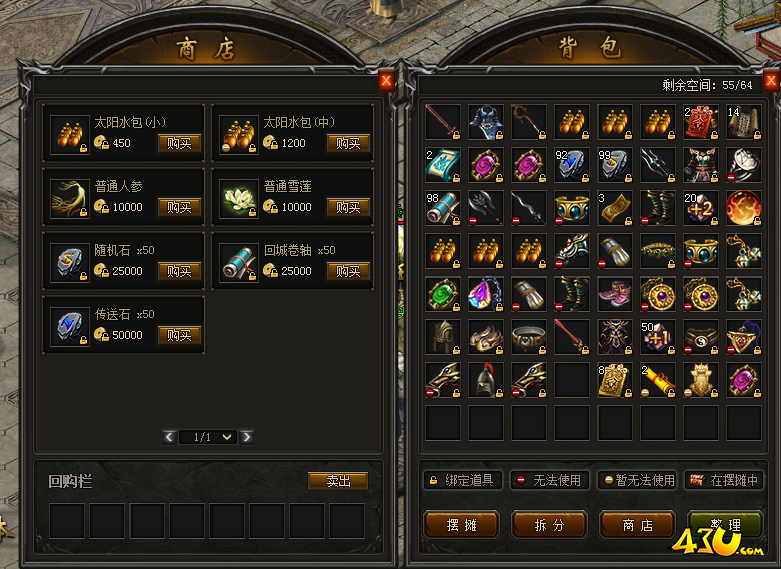Image resolution: width=781 pixels, height=569 pixels.
Task: Click the 整理 sort inventory button
Action: click(x=725, y=523)
